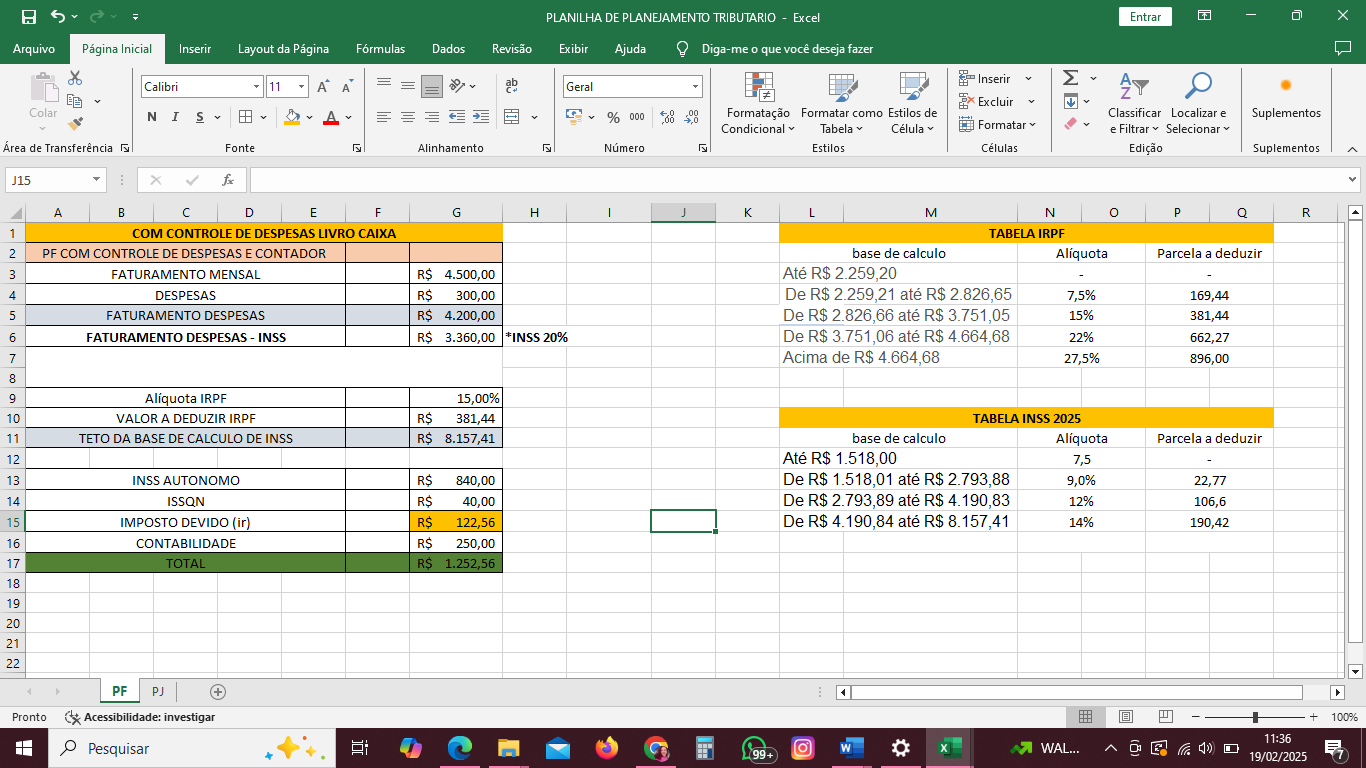Apply the red font color A
Screen dimensions: 1366x768
(x=331, y=117)
